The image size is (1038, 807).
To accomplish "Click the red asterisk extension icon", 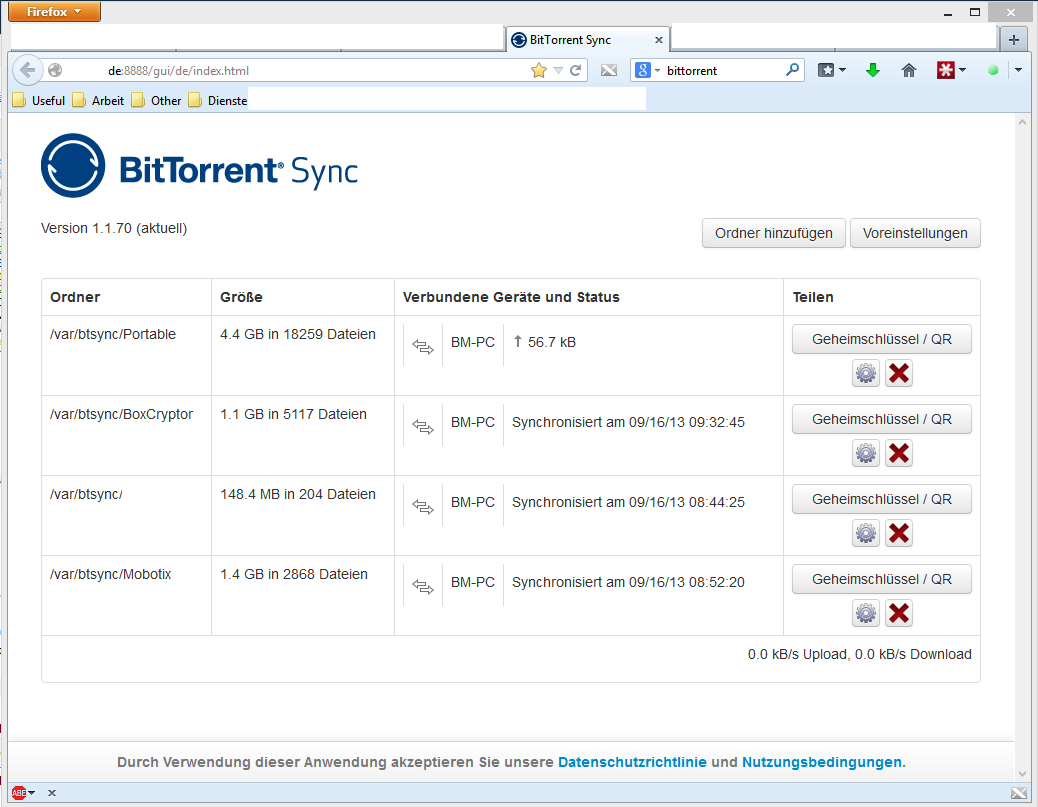I will 945,70.
